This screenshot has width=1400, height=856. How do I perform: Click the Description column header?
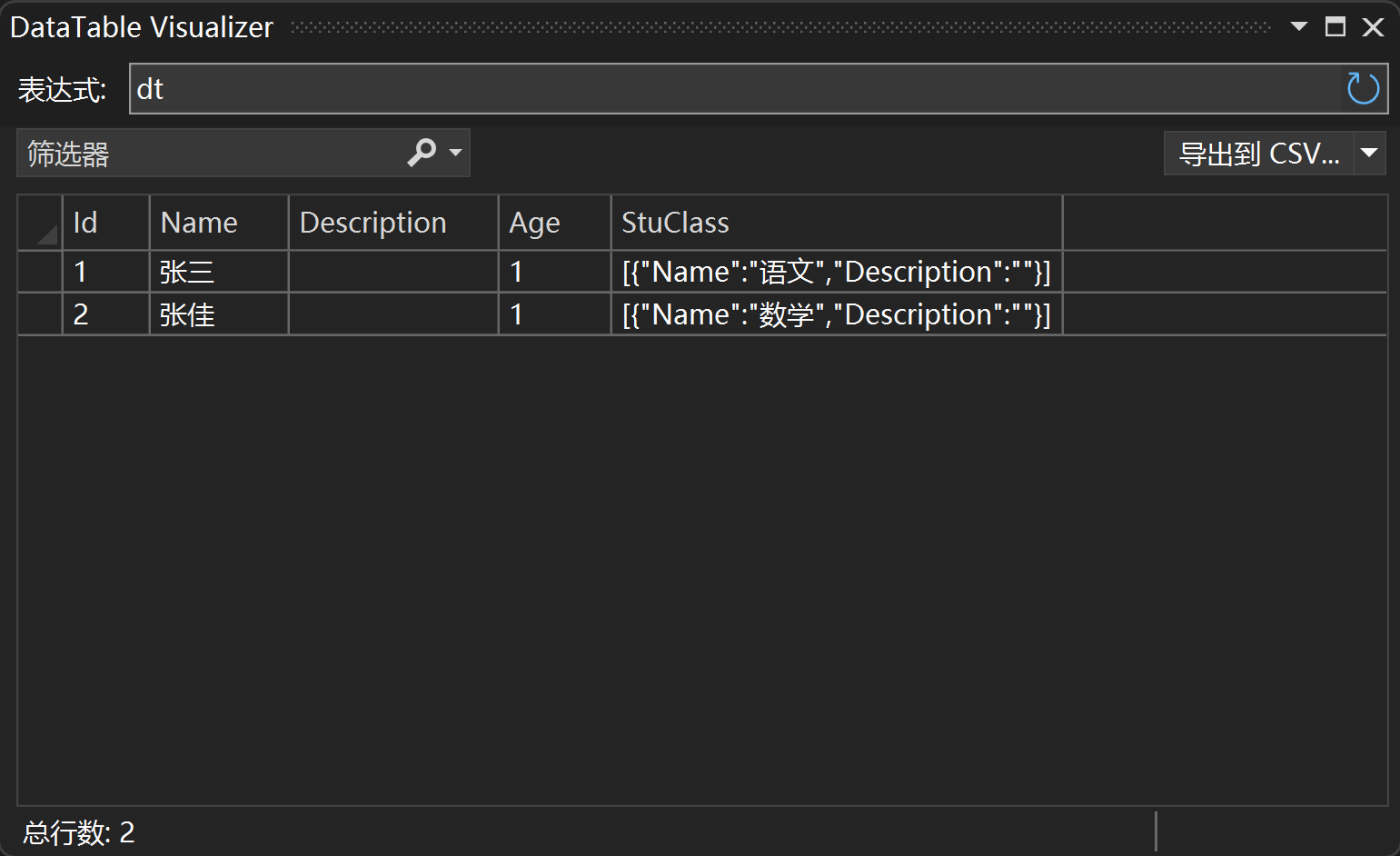(392, 223)
